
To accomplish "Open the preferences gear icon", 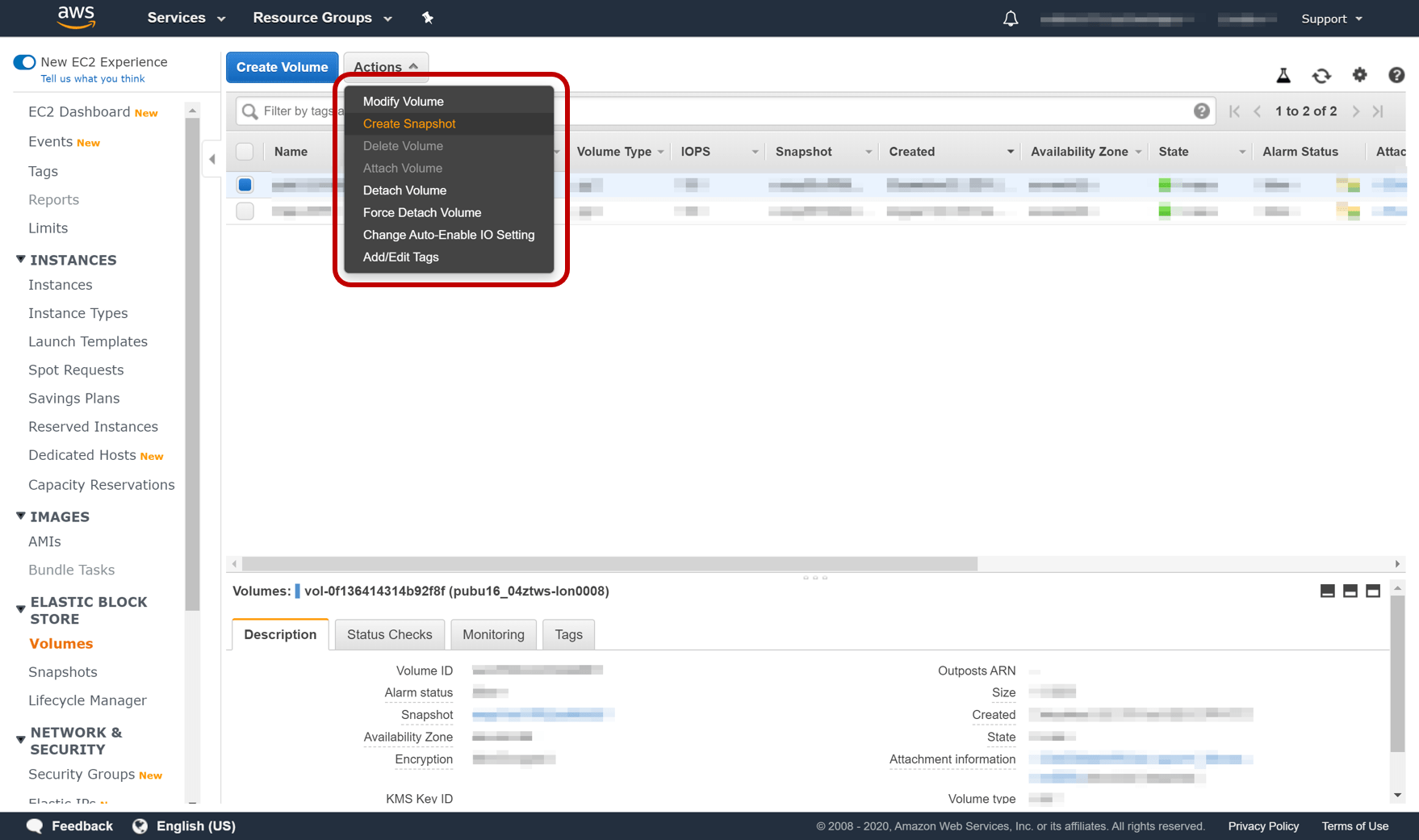I will click(1360, 74).
